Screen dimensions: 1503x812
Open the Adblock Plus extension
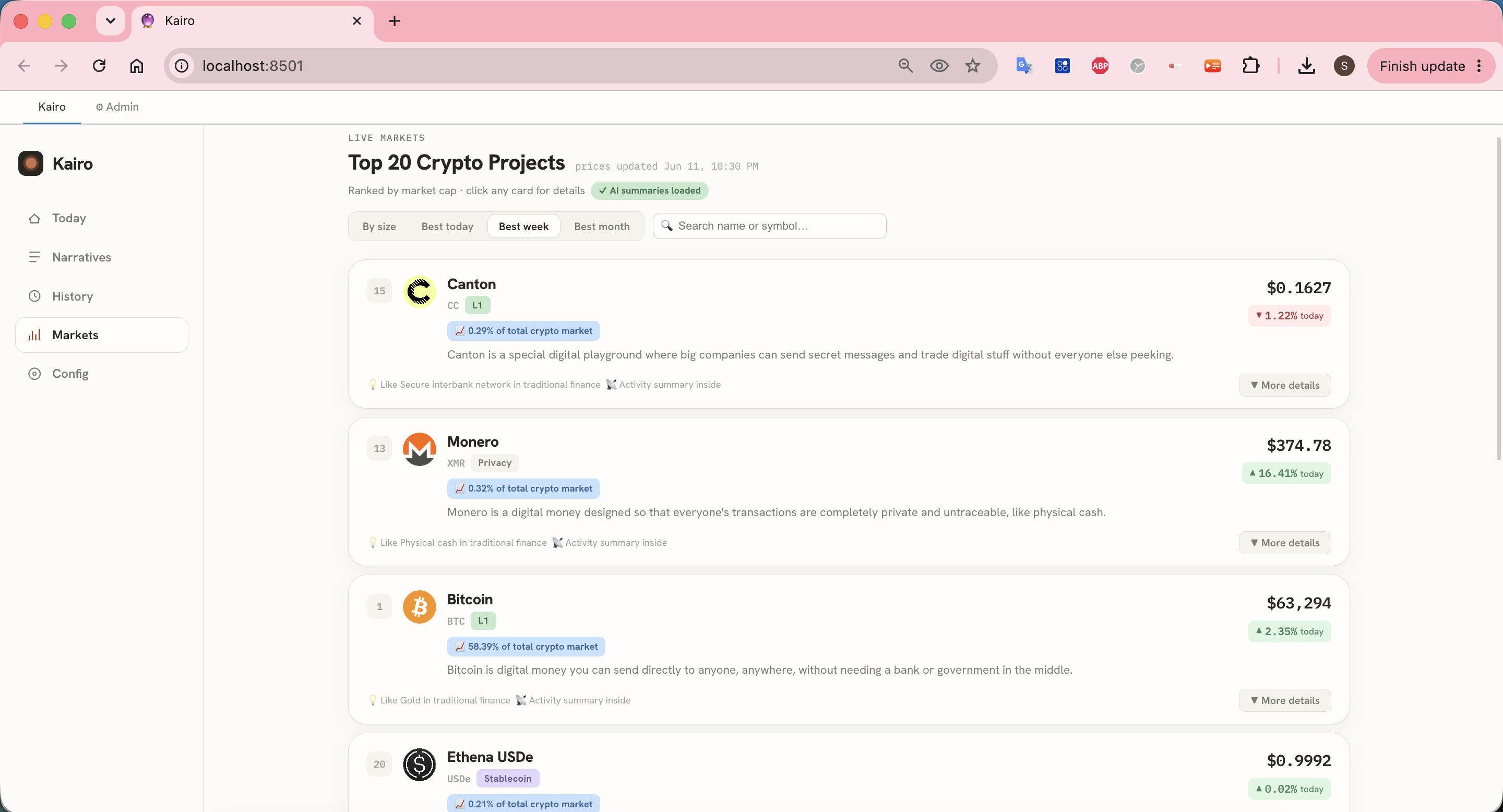point(1100,66)
